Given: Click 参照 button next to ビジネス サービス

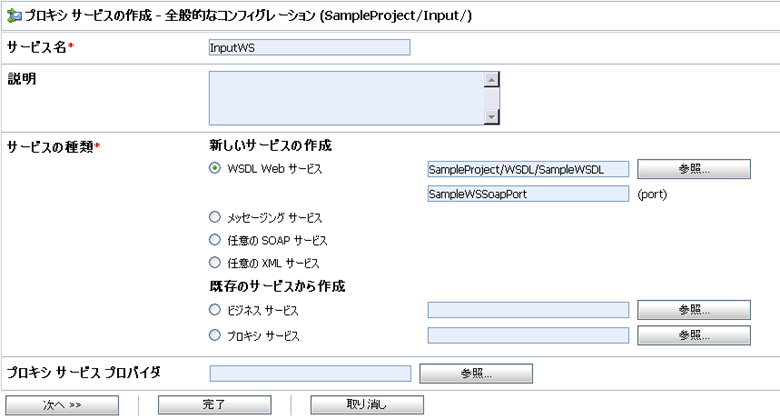Looking at the screenshot, I should click(x=694, y=310).
